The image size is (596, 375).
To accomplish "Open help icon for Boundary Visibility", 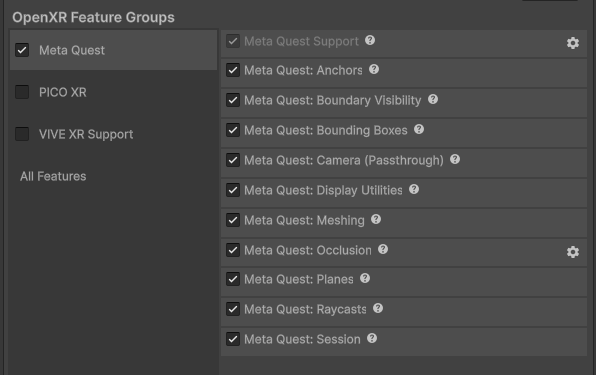I will [x=433, y=100].
